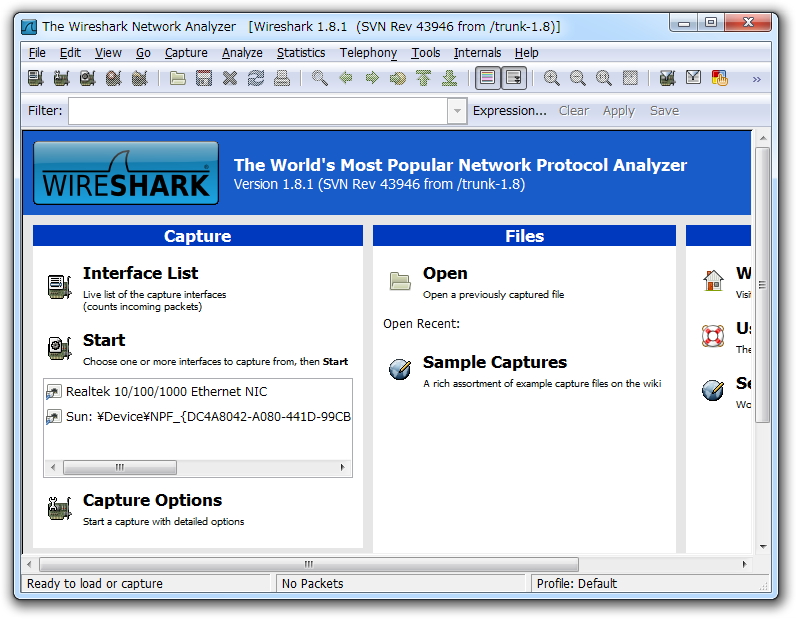796x619 pixels.
Task: Click the main horizontal scrollbar thumb
Action: (309, 564)
